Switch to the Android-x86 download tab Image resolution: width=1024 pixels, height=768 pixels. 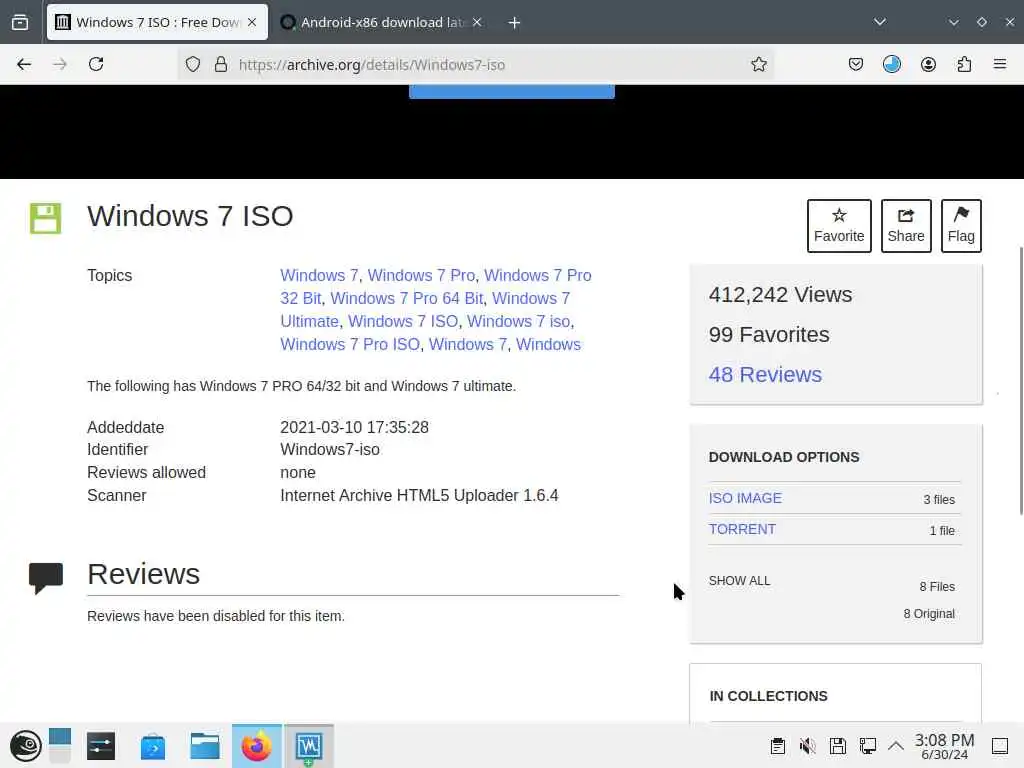382,22
